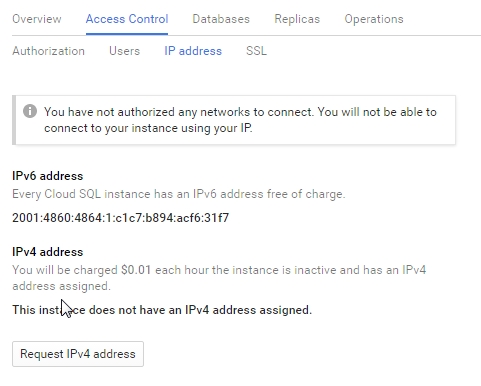Click the gray stripe at banner's left edge
The image size is (481, 386).
pyautogui.click(x=14, y=120)
